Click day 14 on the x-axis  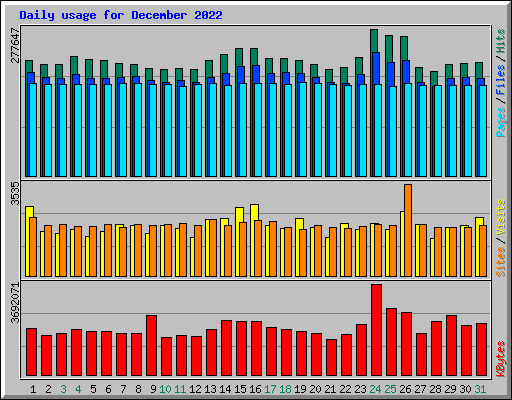(x=225, y=389)
